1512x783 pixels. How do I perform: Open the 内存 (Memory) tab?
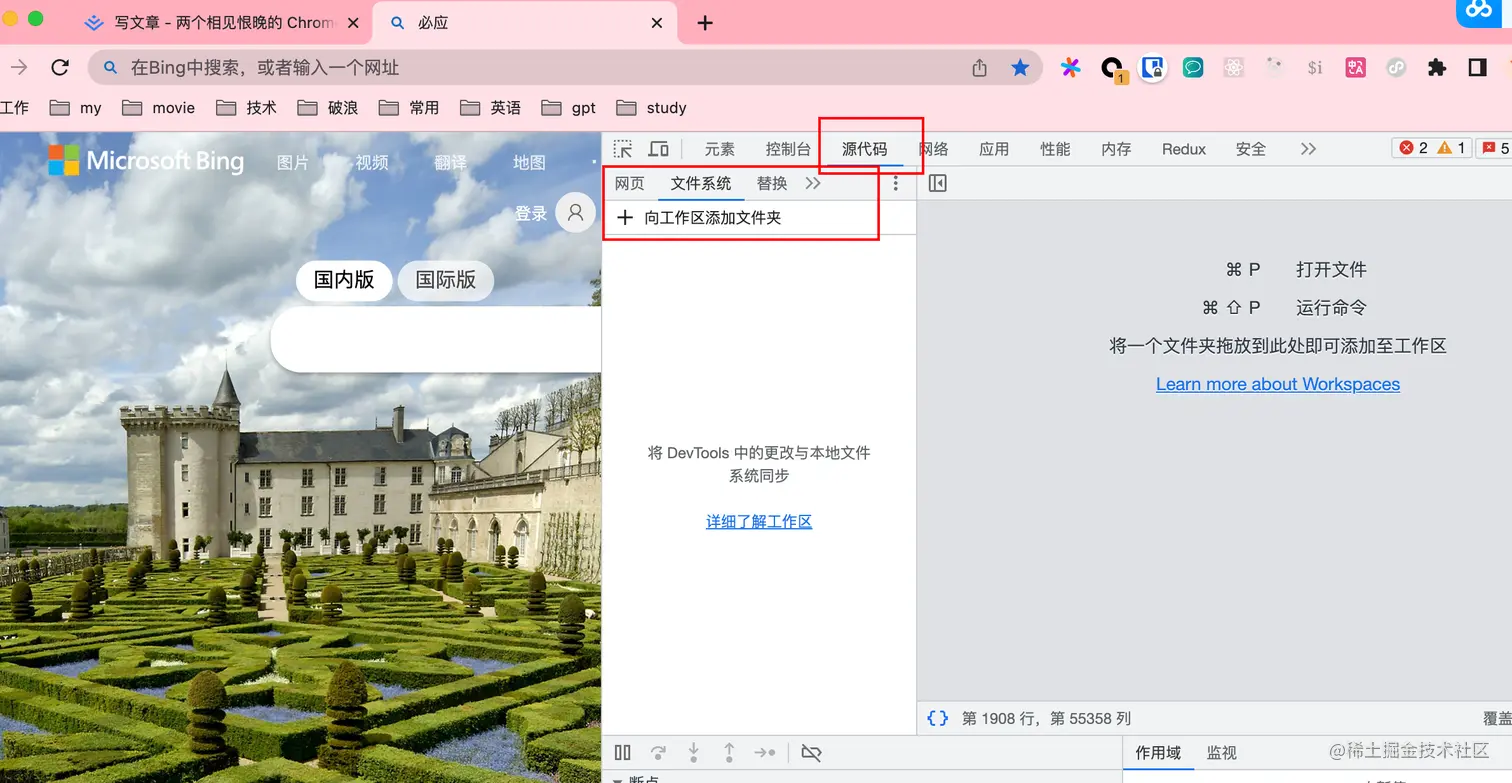[1116, 149]
